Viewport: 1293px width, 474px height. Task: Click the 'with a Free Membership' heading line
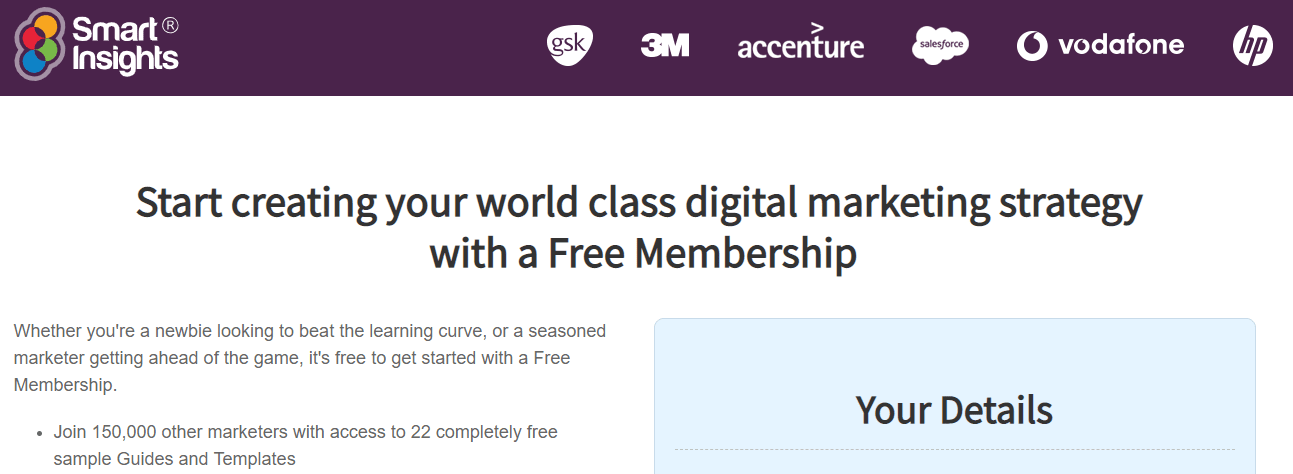click(x=643, y=253)
